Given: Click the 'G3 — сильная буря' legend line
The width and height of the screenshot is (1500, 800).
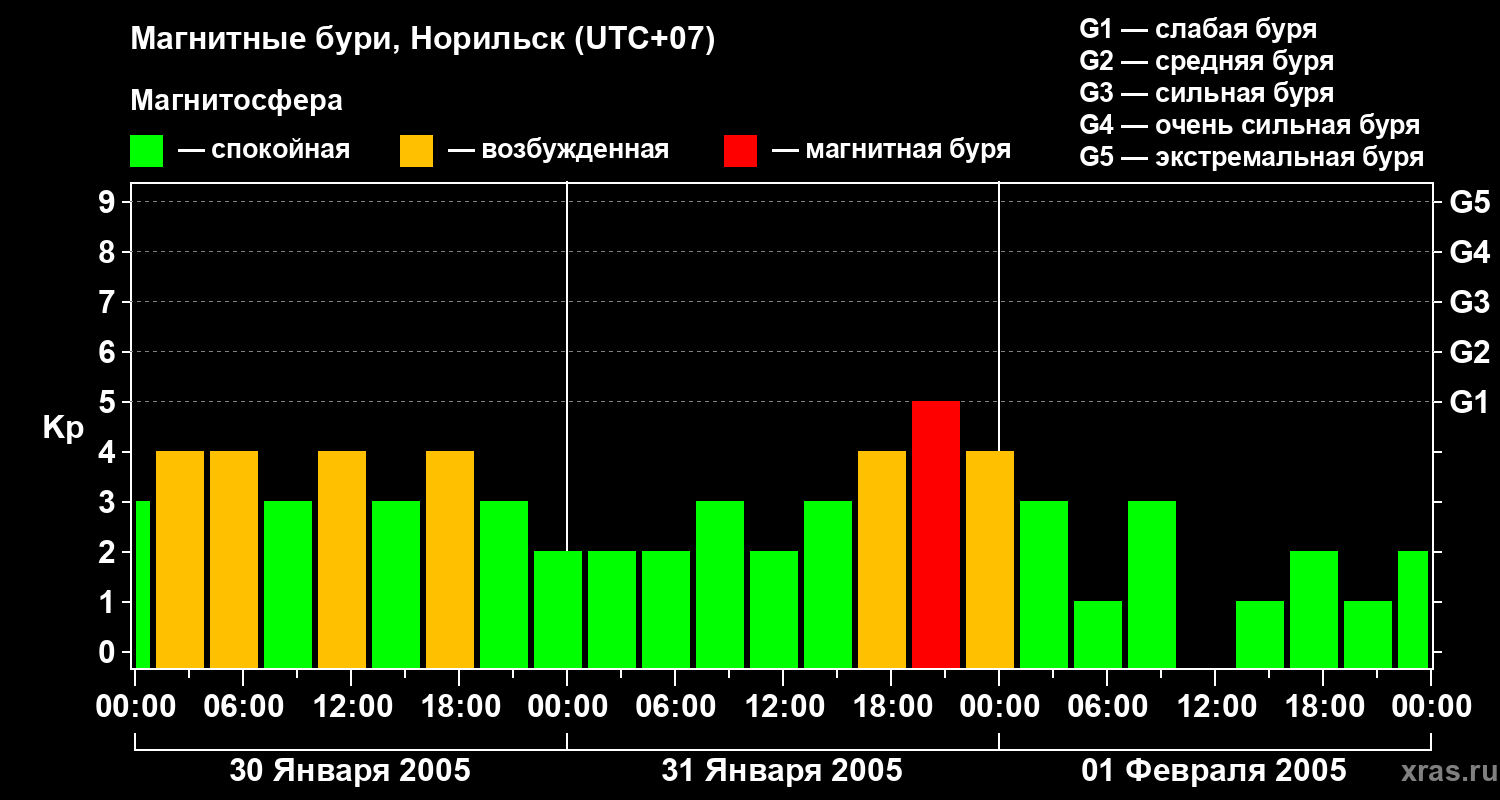Looking at the screenshot, I should (1206, 93).
